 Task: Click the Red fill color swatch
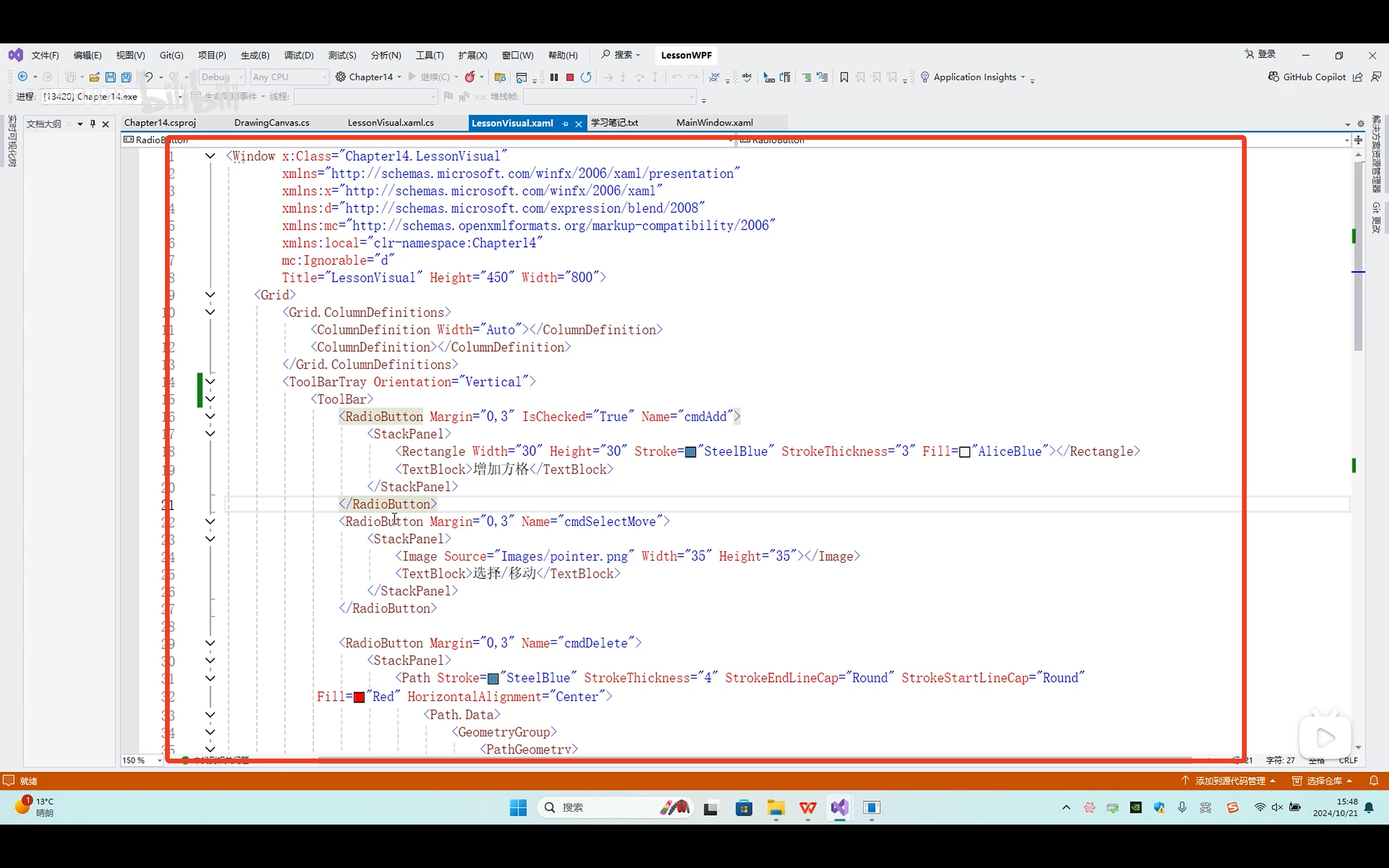(x=359, y=697)
